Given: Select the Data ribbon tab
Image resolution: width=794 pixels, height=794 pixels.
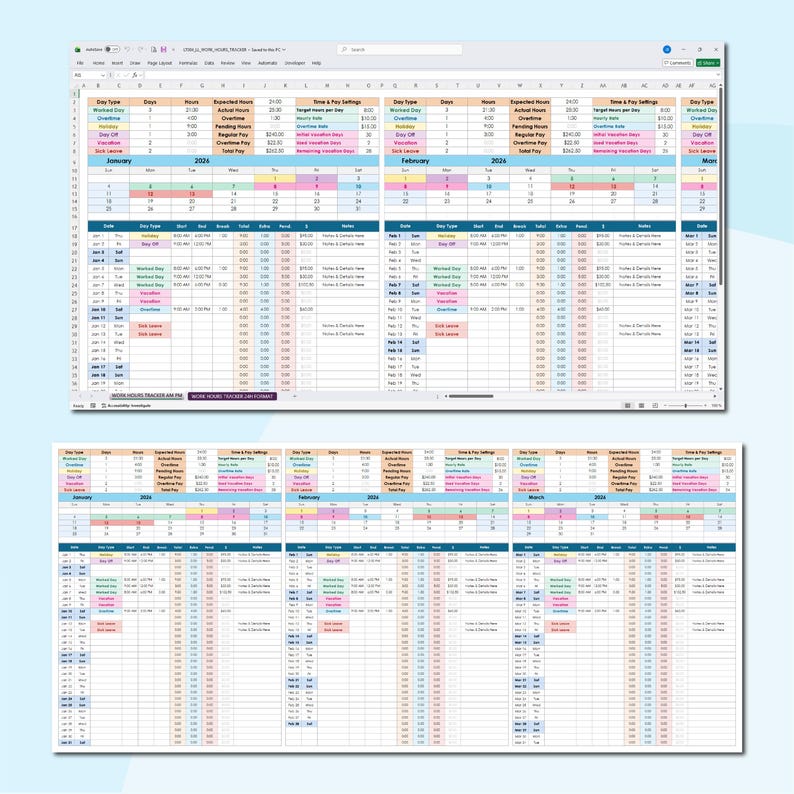Looking at the screenshot, I should point(209,63).
